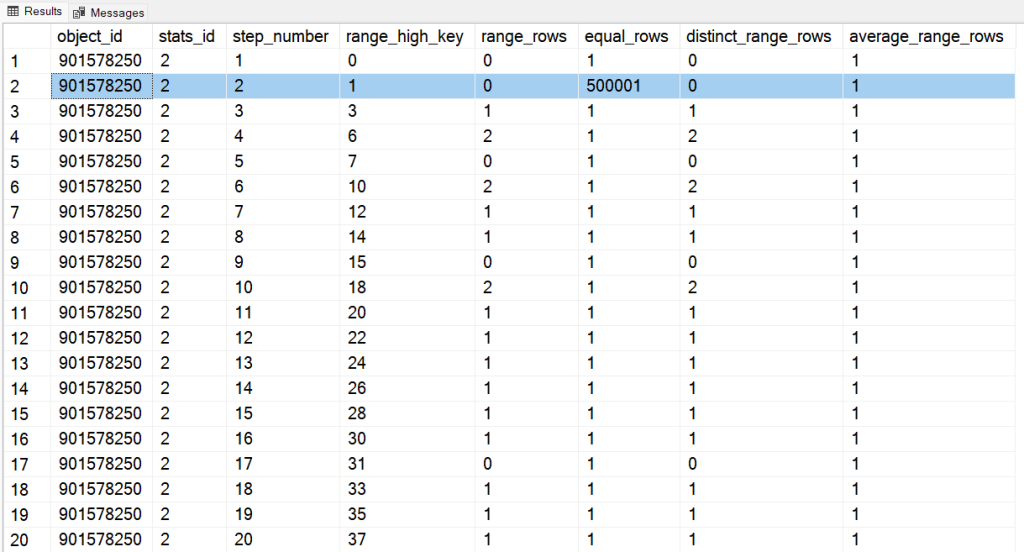Click the top-left select-all grid corner
This screenshot has height=552, width=1024.
coord(25,36)
